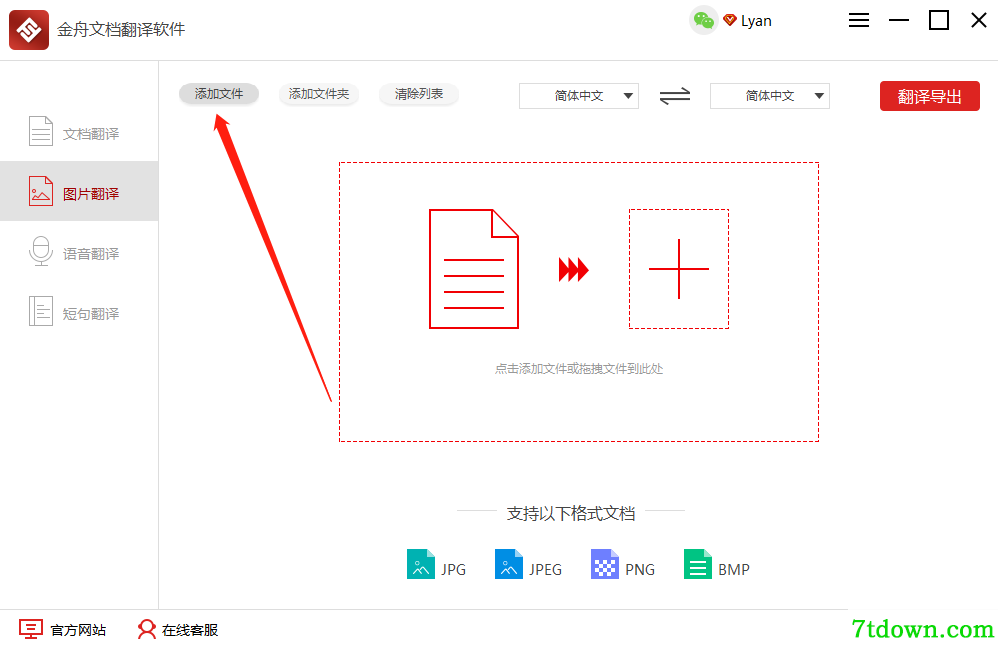Image resolution: width=998 pixels, height=648 pixels.
Task: Click the BMP format icon
Action: (x=698, y=564)
